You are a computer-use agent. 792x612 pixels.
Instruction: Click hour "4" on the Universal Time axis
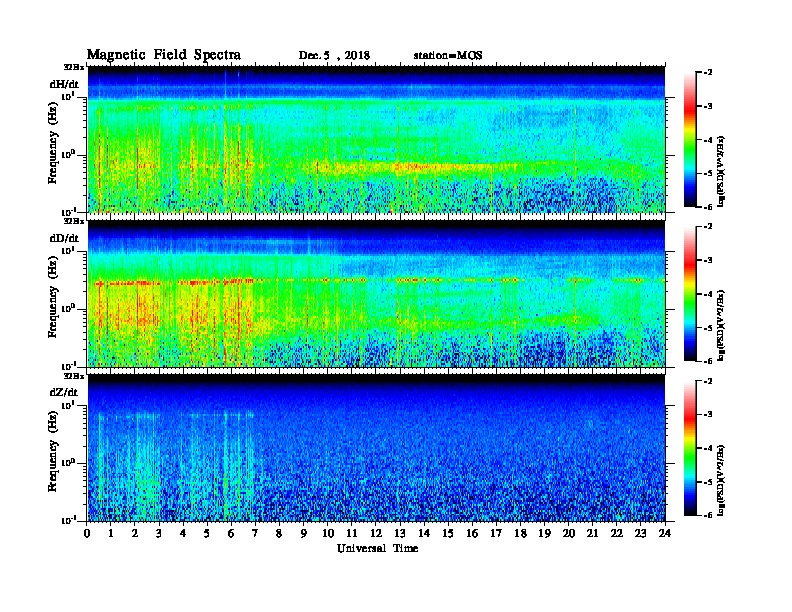(x=183, y=533)
